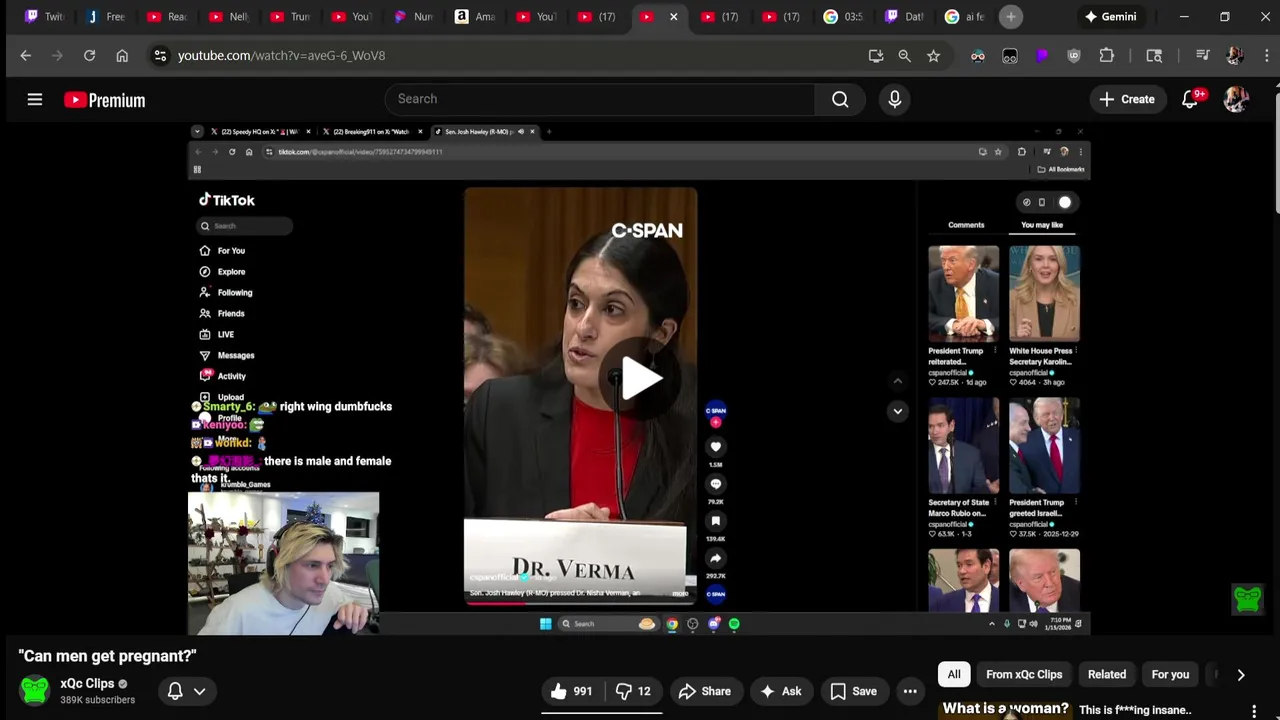Open tab search dropdown in video

(197, 131)
